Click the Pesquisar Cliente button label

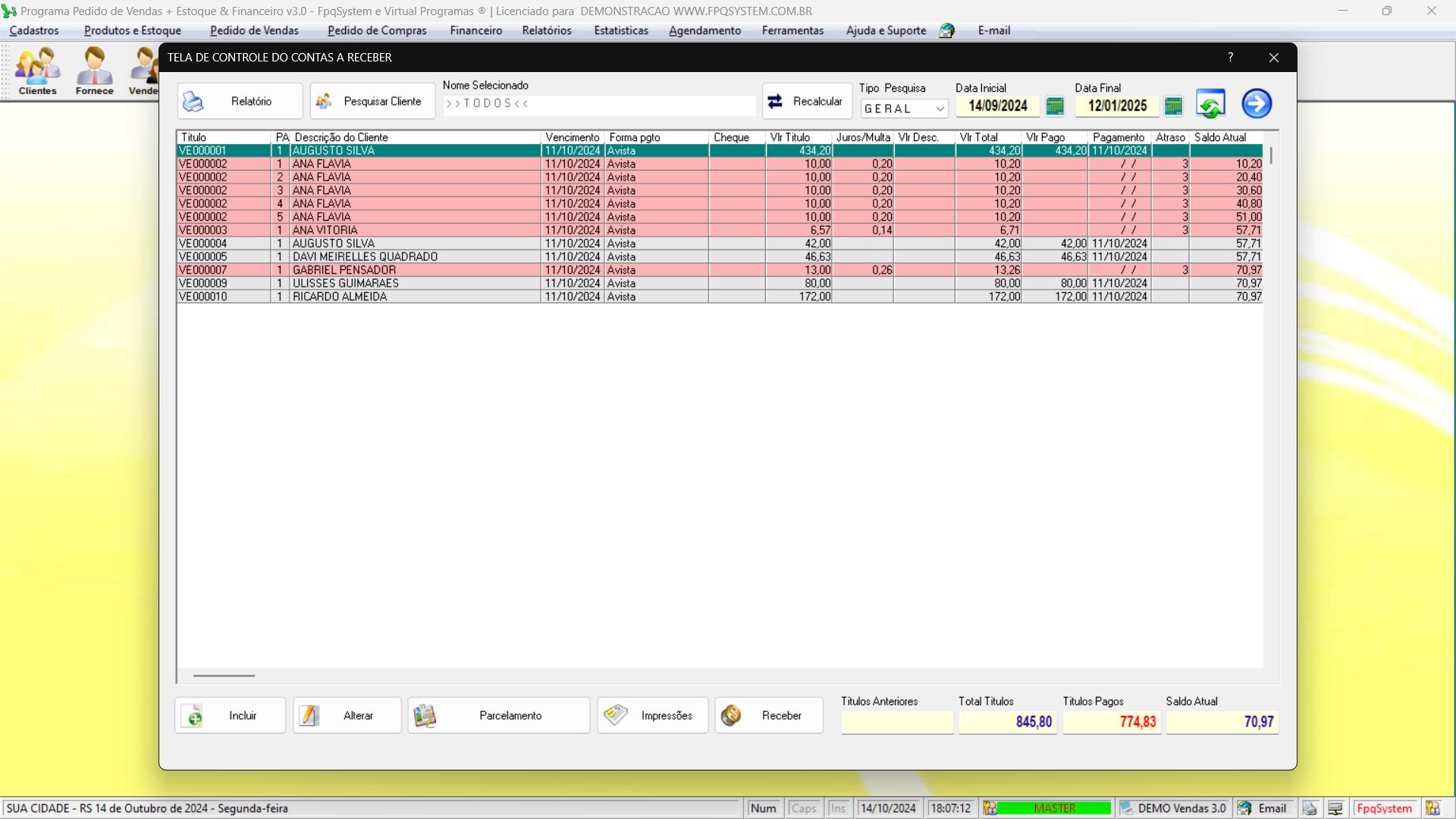(x=382, y=102)
